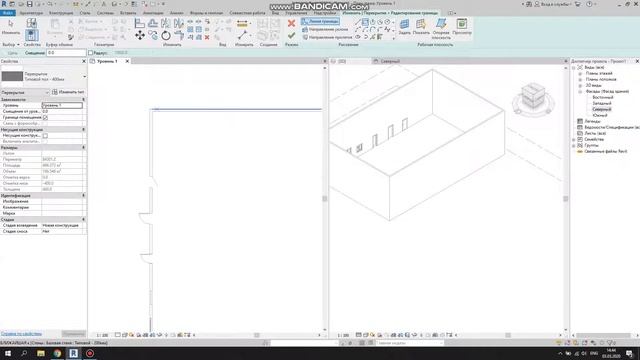This screenshot has height=360, width=640.
Task: Click the Boundary Line button
Action: [320, 21]
